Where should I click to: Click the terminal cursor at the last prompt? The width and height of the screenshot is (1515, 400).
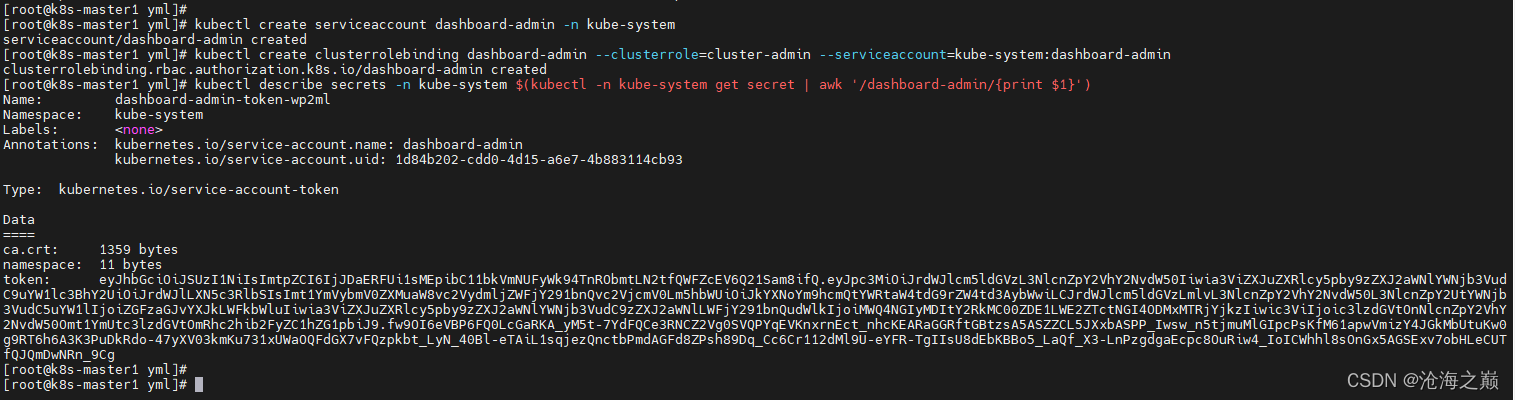(200, 385)
